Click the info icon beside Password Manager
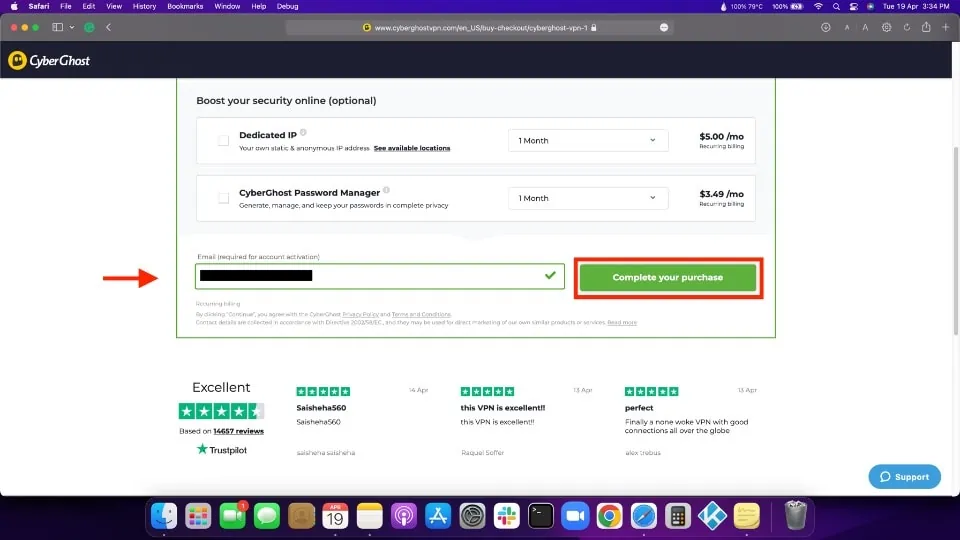The image size is (960, 540). 386,190
